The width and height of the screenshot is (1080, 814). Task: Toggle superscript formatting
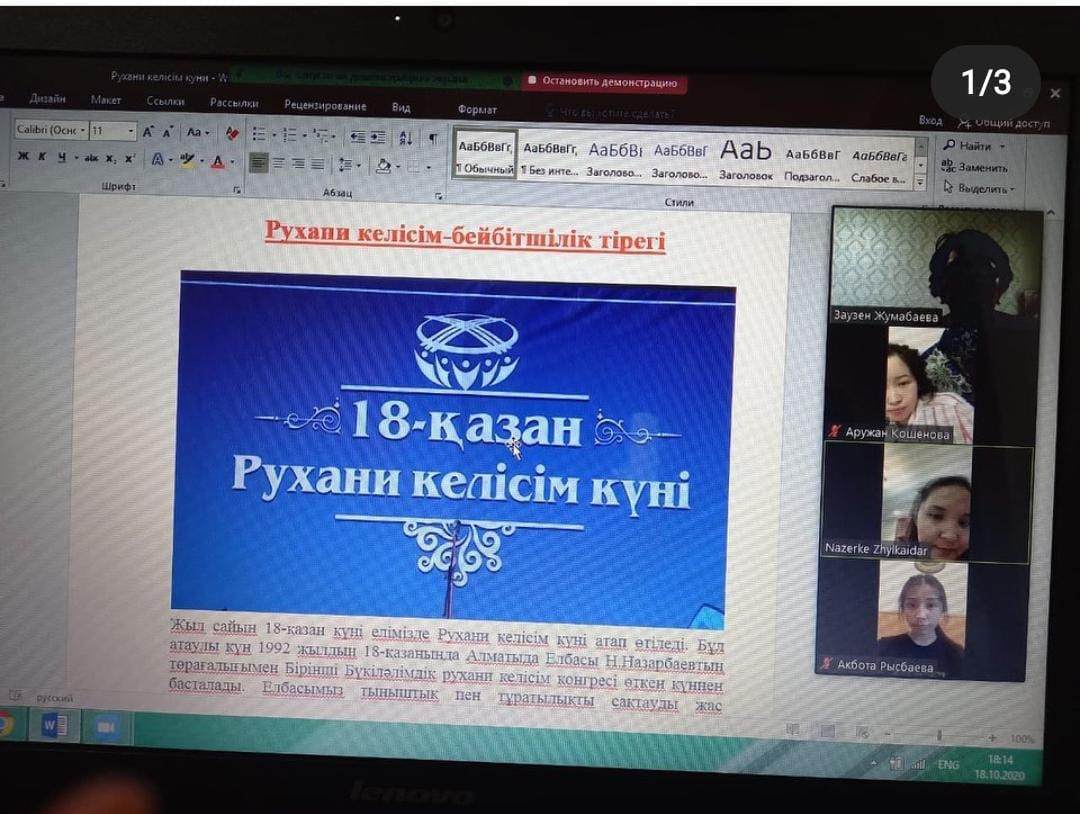[129, 158]
